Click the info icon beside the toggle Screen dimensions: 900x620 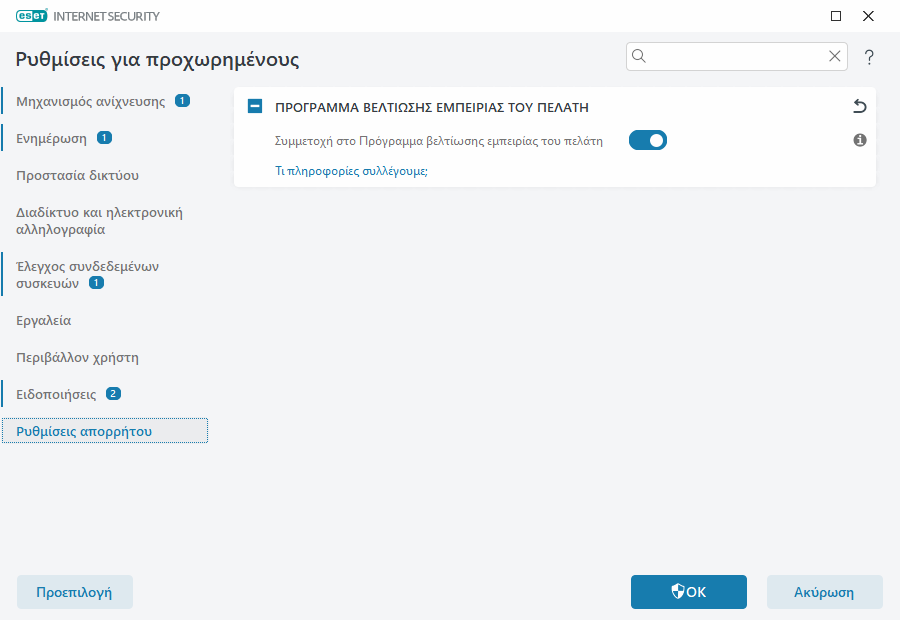pos(859,140)
